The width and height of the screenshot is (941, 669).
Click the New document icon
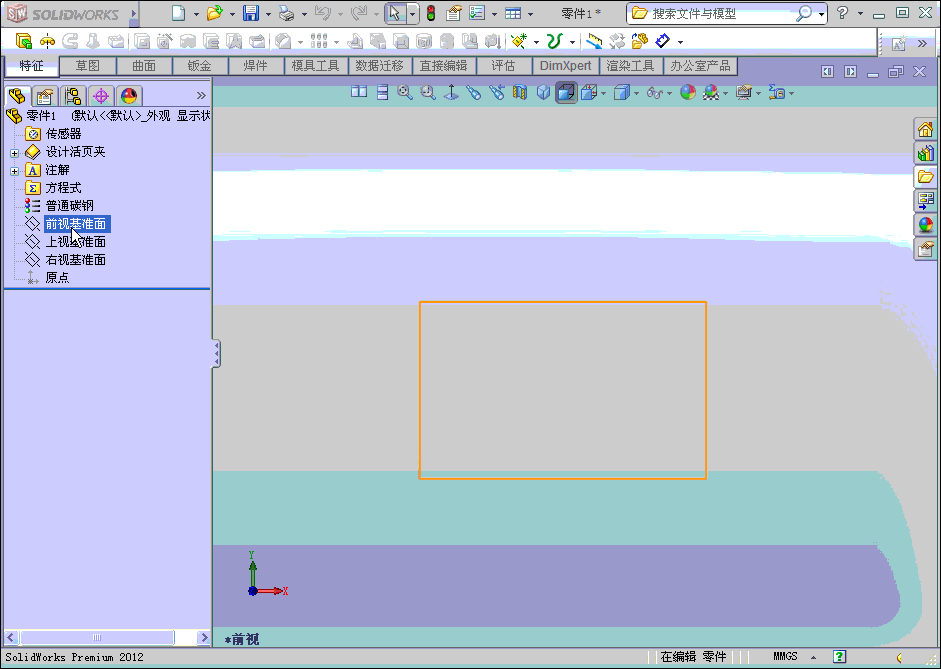point(178,13)
